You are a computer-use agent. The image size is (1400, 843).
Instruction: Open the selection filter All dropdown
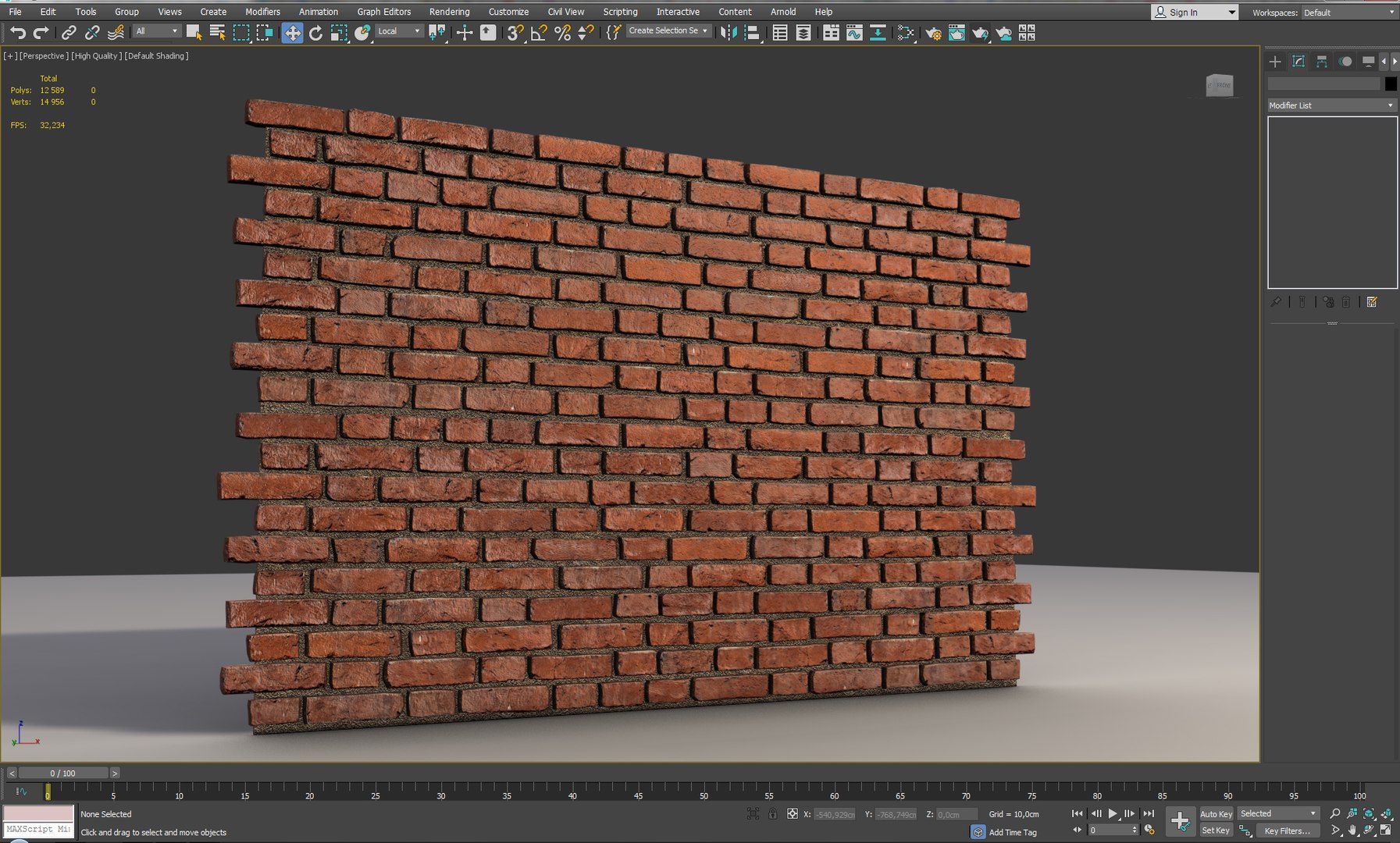coord(156,31)
